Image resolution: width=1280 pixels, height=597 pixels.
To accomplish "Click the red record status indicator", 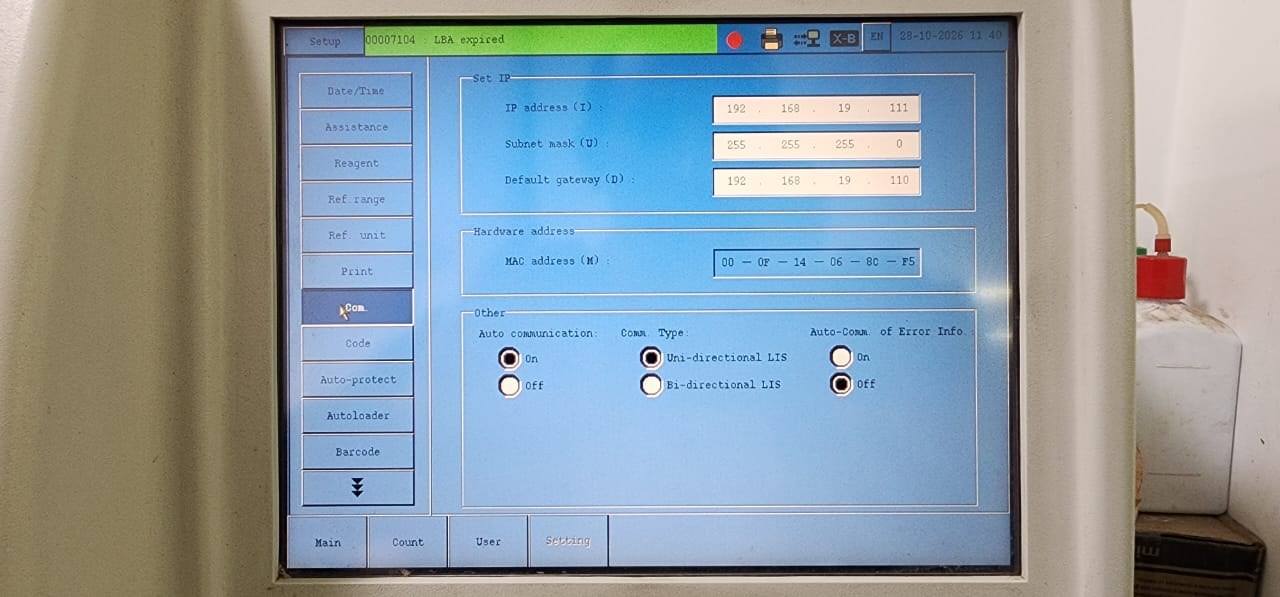I will click(x=735, y=40).
